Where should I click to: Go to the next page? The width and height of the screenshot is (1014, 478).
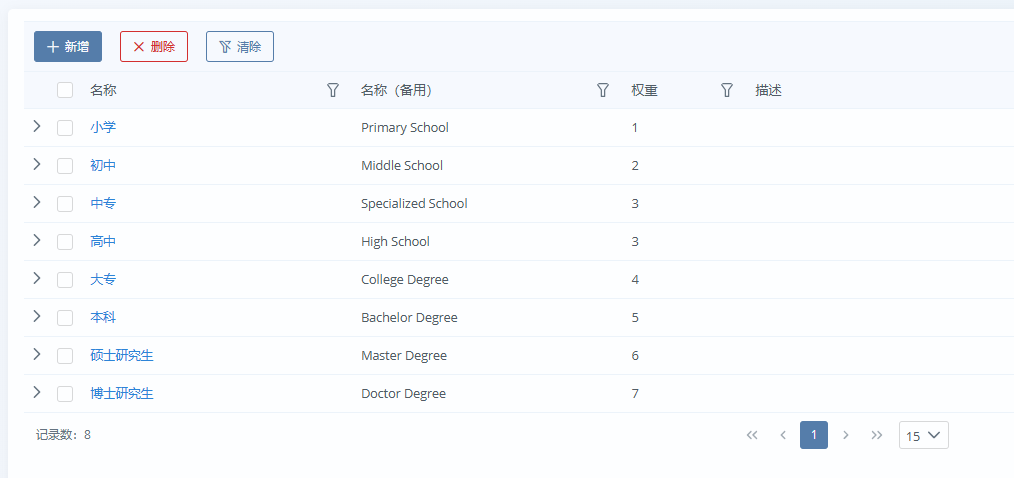coord(846,435)
